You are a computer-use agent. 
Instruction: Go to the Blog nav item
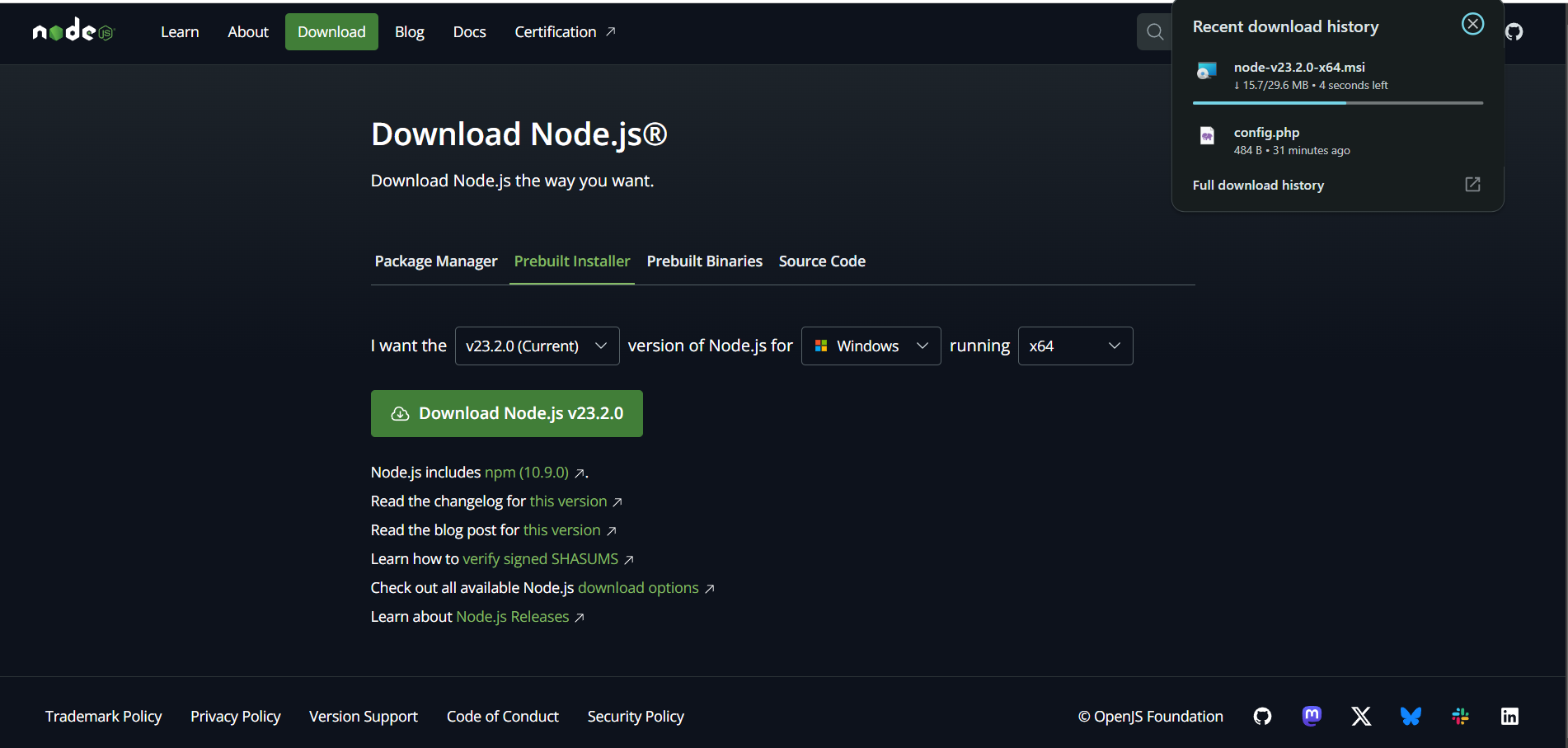(x=410, y=31)
